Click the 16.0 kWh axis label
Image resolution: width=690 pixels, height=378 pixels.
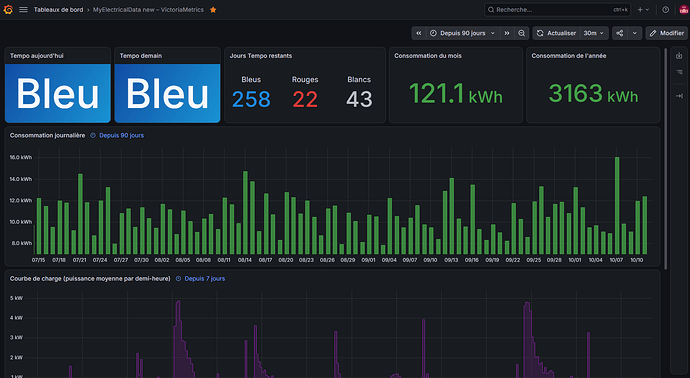(x=21, y=158)
